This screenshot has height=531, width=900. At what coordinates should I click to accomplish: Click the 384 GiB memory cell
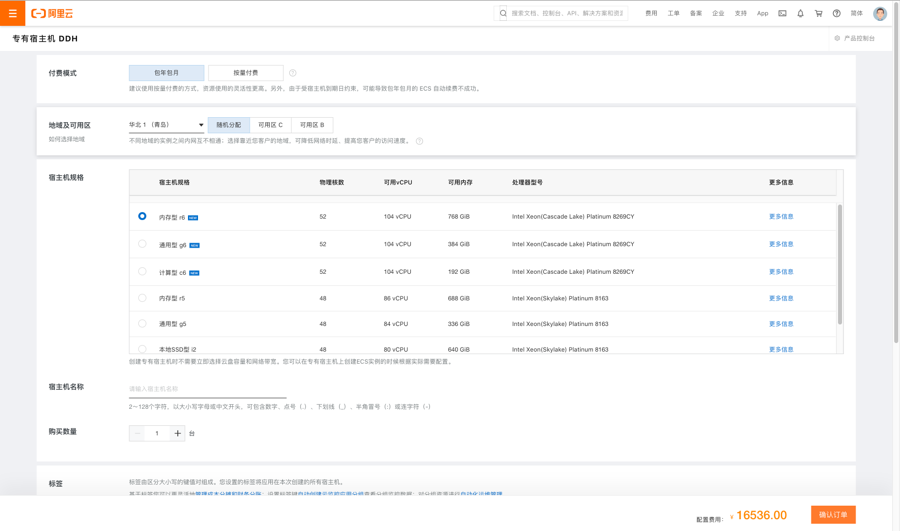459,244
